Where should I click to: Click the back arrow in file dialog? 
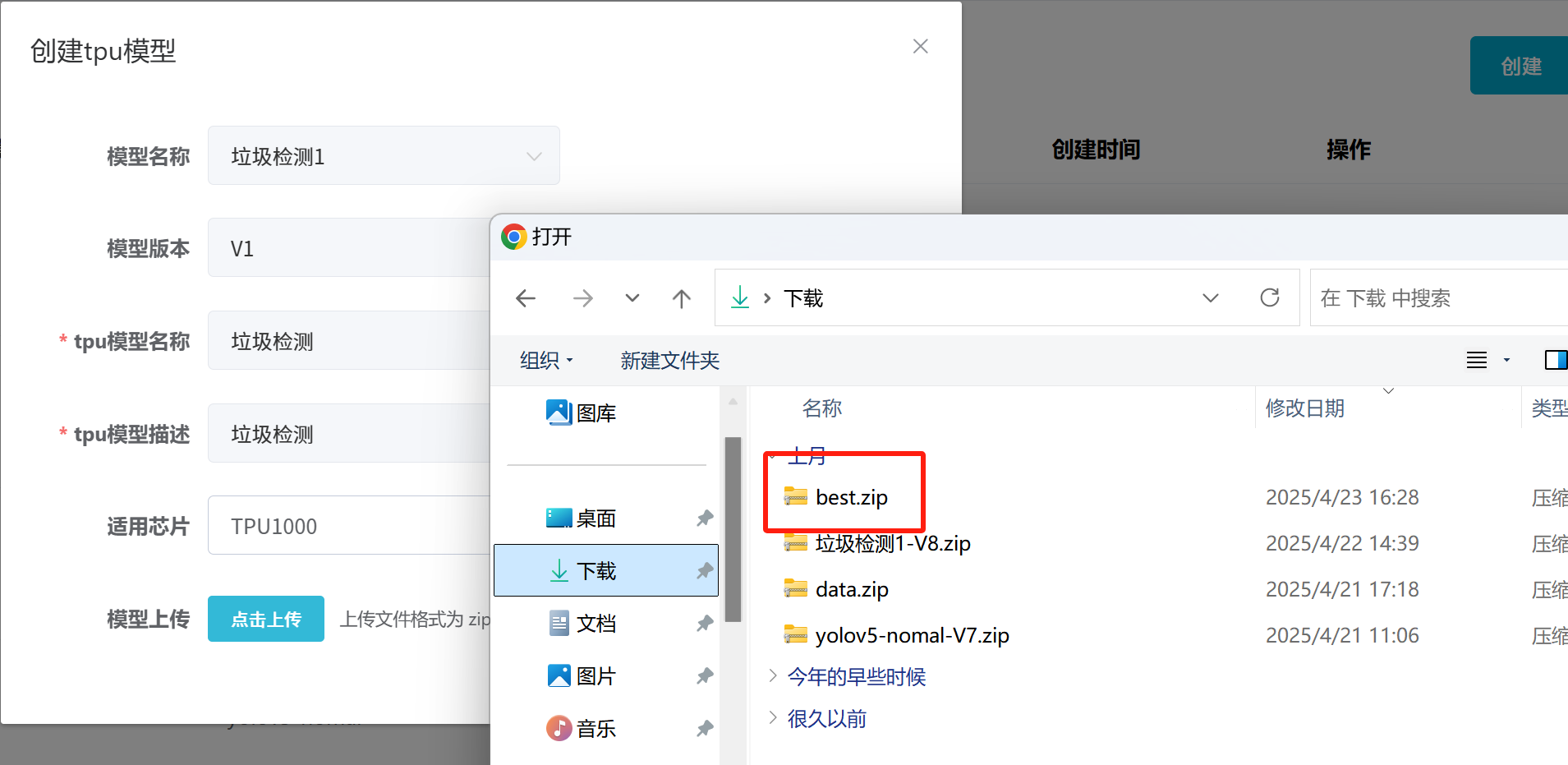[526, 298]
